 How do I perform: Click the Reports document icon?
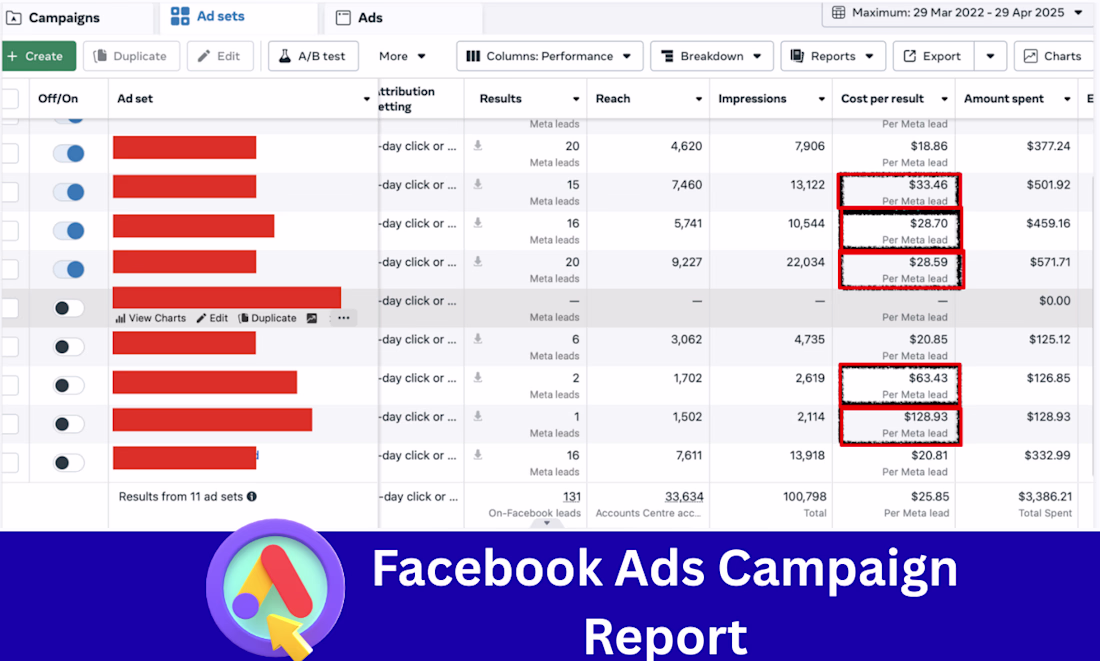pos(797,56)
